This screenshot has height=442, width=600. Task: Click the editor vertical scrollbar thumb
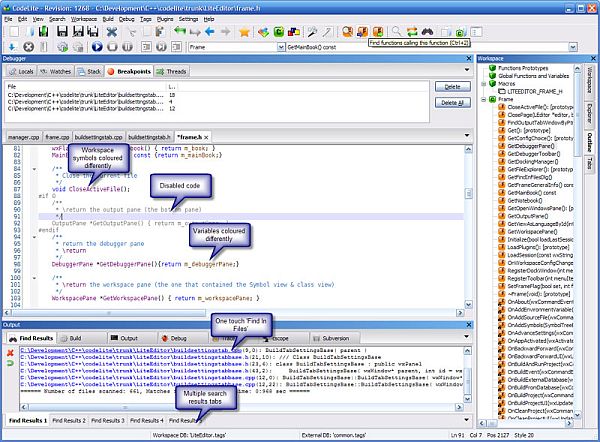click(x=468, y=193)
